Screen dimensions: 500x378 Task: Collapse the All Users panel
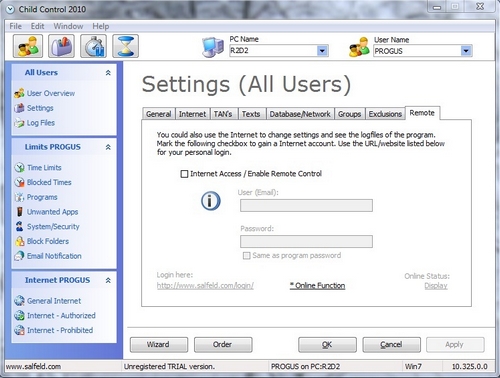point(108,73)
